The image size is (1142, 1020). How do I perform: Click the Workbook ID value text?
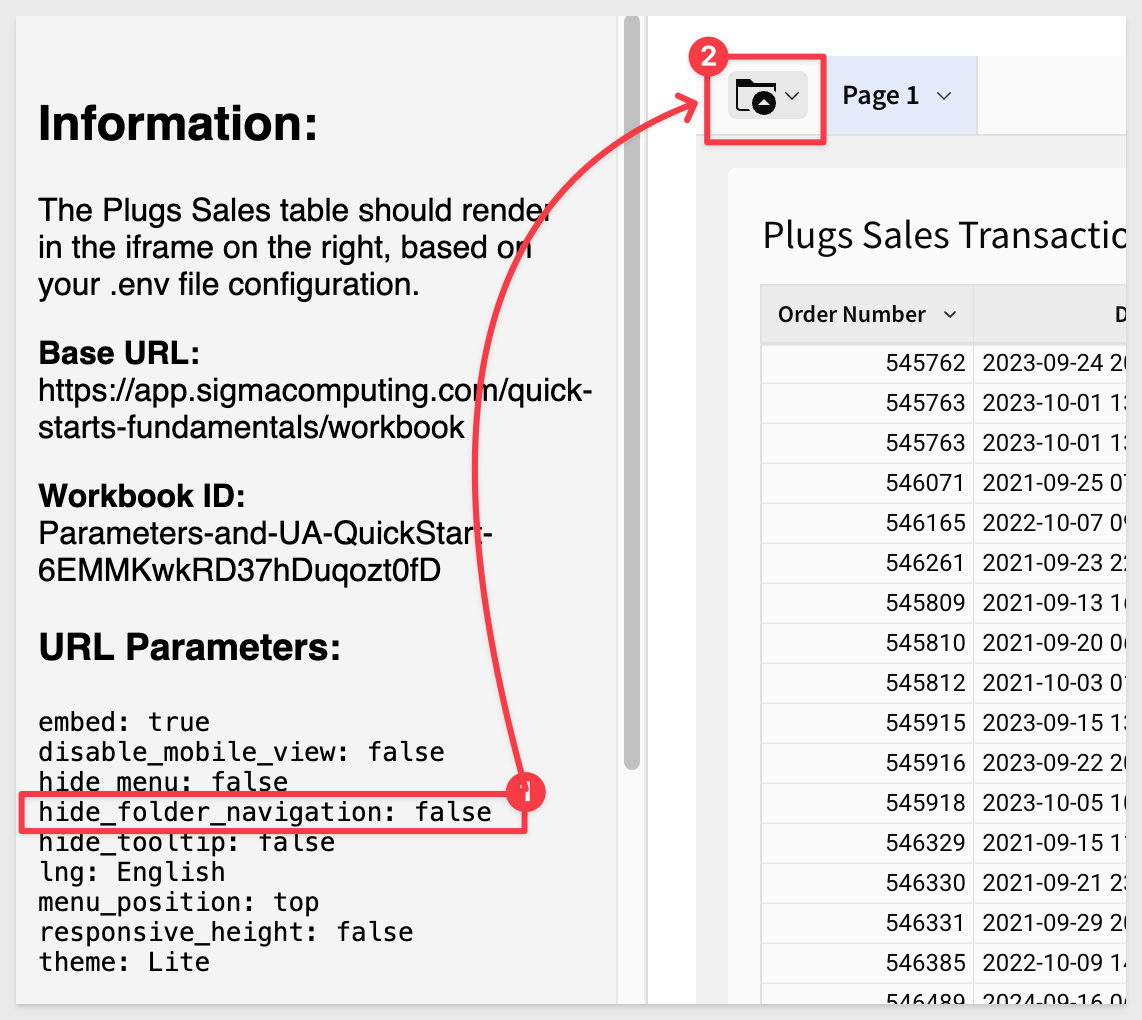point(265,552)
